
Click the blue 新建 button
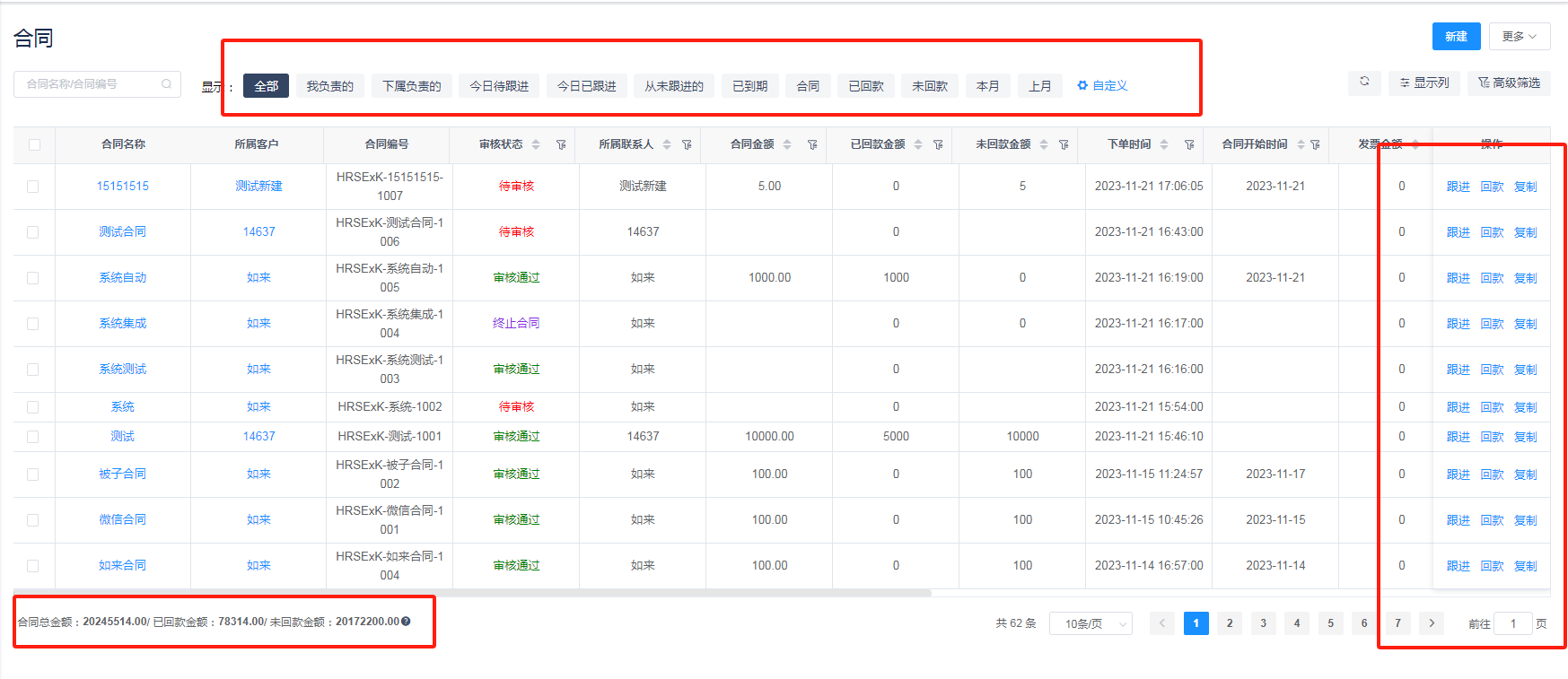pos(1456,37)
